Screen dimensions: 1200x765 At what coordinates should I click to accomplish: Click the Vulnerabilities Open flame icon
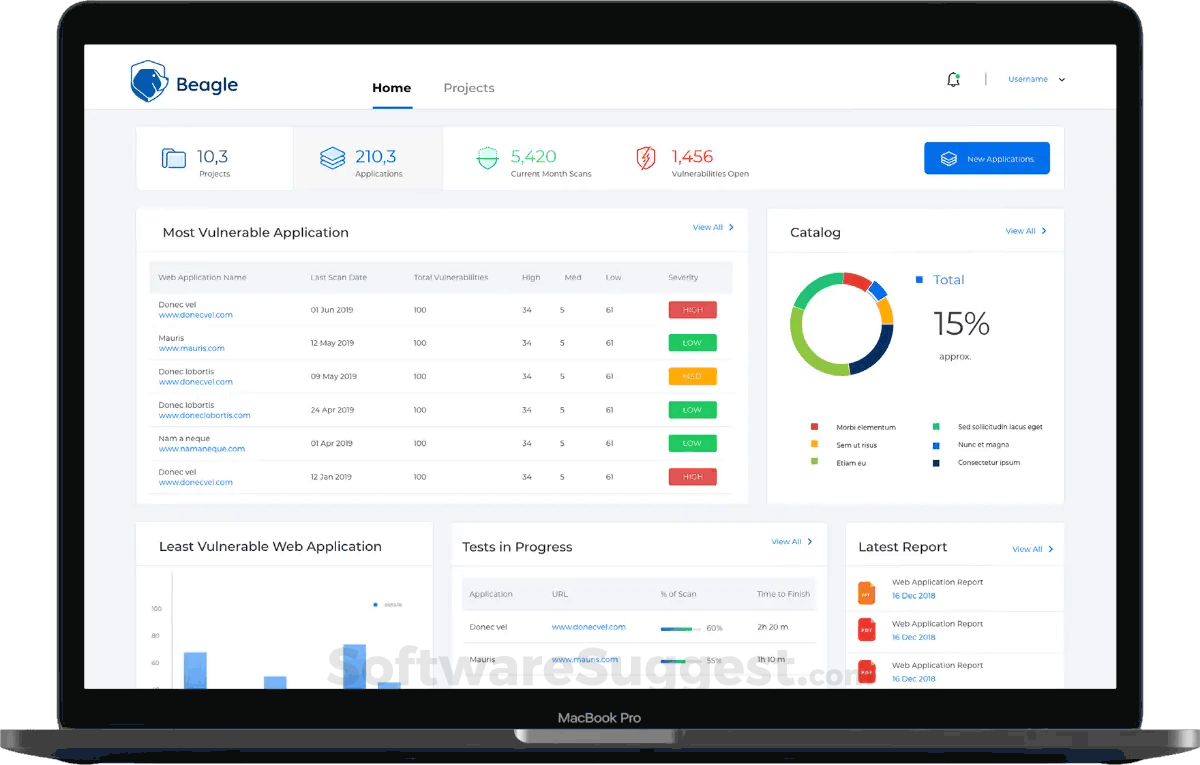(x=645, y=157)
